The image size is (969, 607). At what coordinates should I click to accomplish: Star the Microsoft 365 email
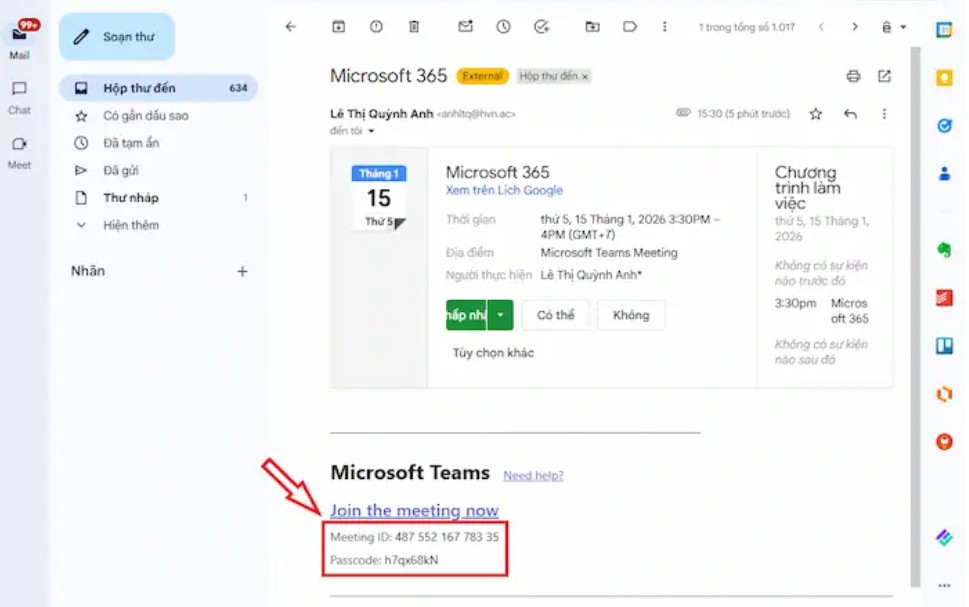click(815, 114)
